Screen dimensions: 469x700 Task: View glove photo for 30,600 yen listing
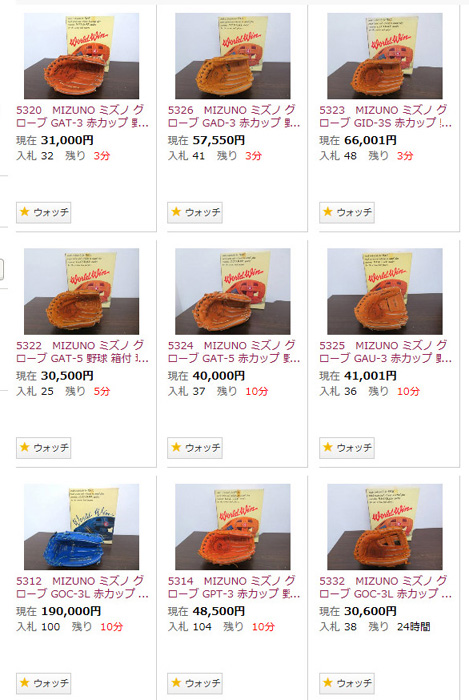pyautogui.click(x=385, y=527)
